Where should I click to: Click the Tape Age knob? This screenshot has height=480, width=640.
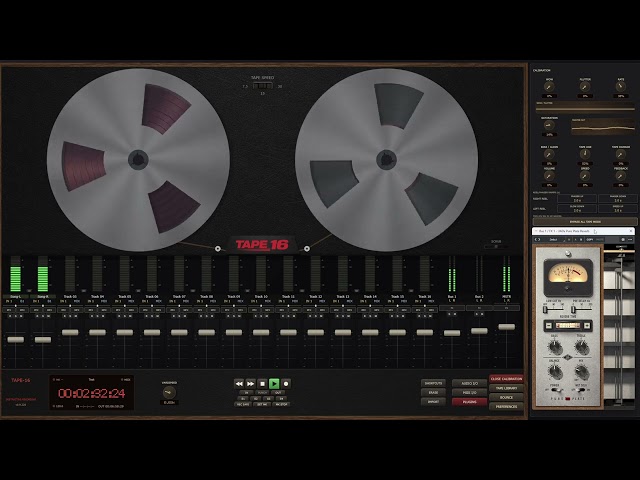click(585, 155)
